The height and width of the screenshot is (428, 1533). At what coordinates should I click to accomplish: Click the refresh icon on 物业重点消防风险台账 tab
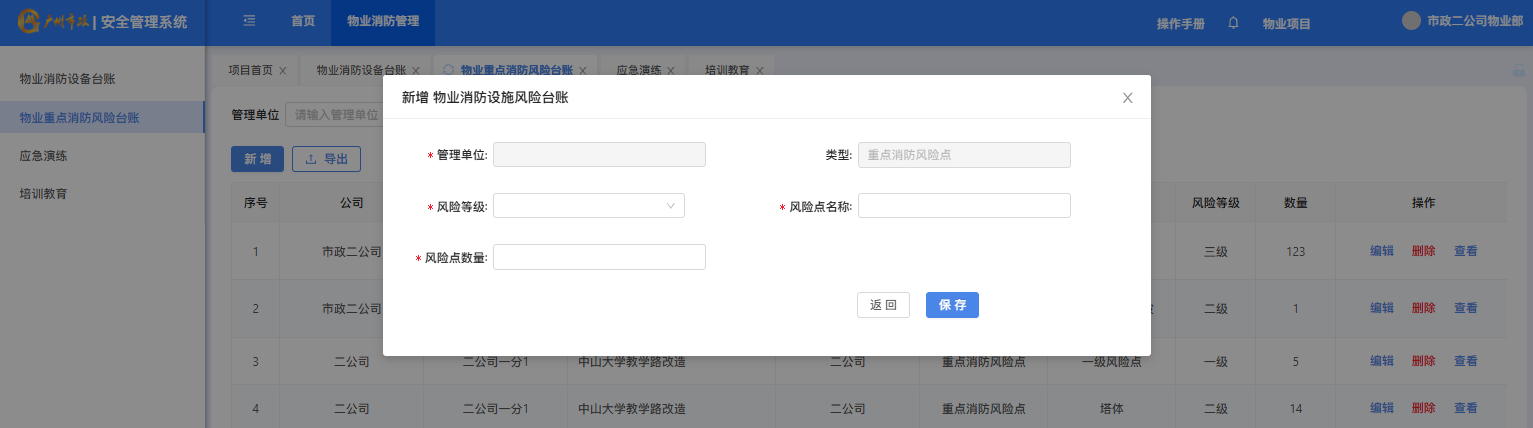448,70
